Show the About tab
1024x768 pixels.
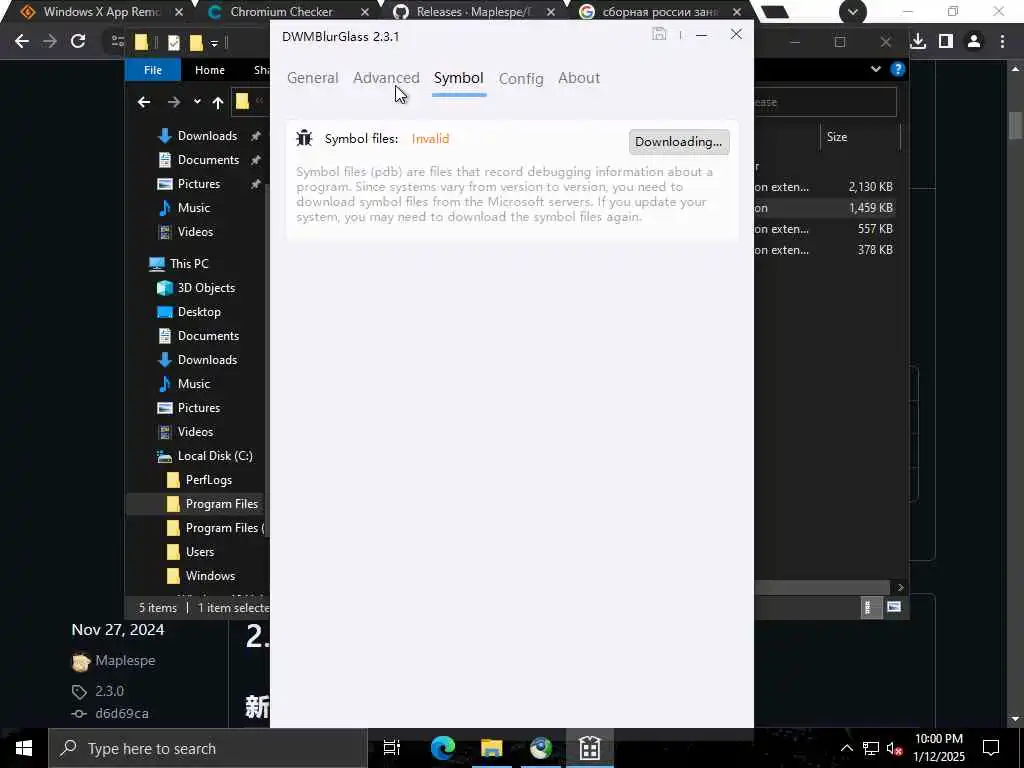point(579,78)
